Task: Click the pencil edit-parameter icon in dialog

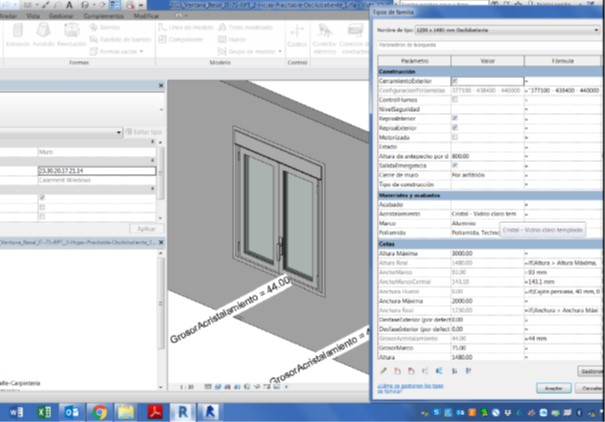Action: coord(383,371)
